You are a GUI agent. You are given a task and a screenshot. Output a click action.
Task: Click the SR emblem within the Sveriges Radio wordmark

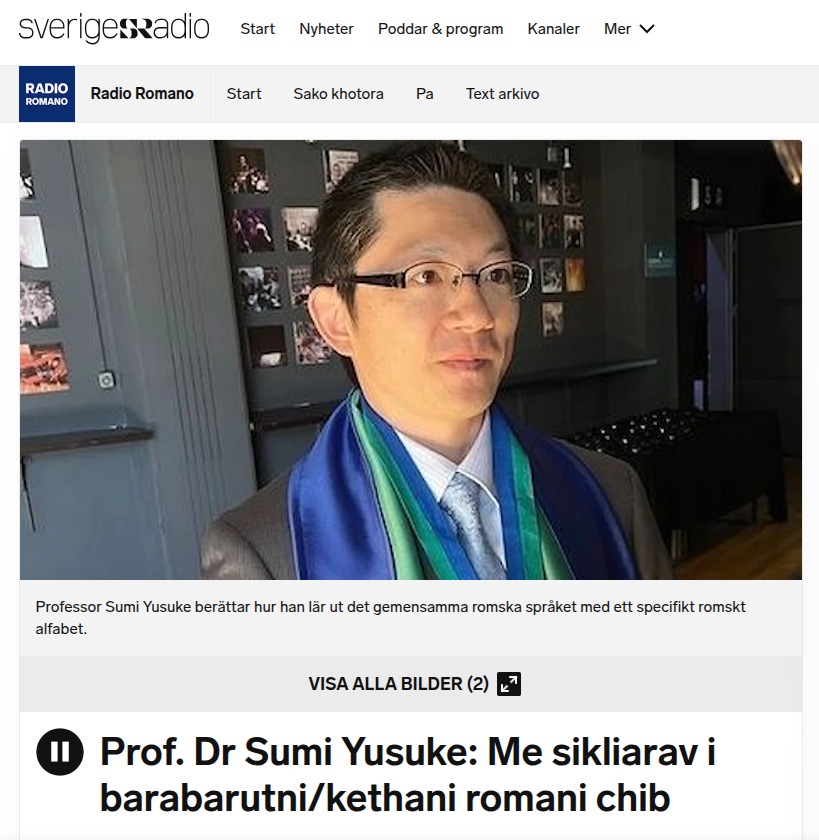(135, 28)
